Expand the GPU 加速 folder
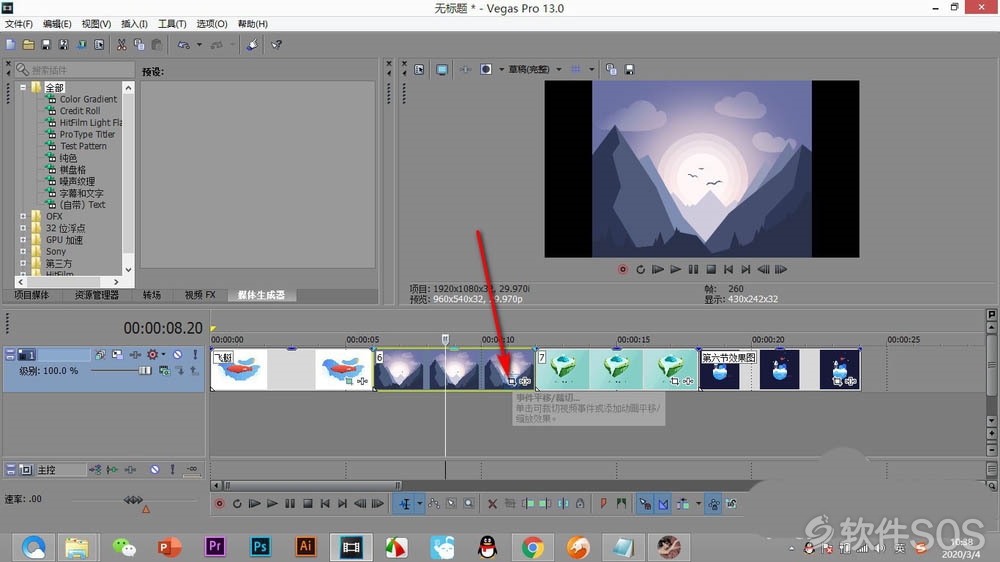The height and width of the screenshot is (562, 1000). 23,240
